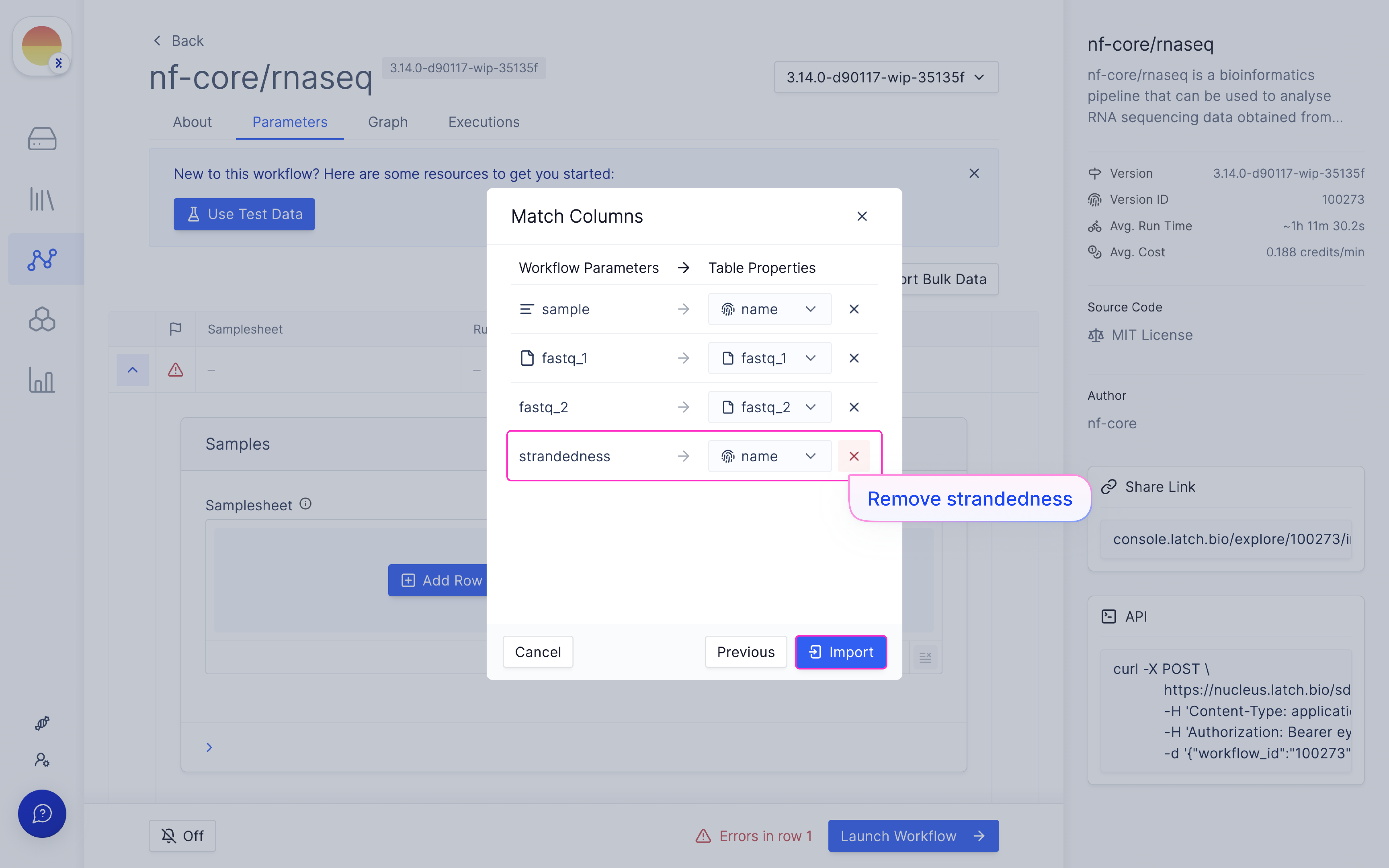Switch to the Executions tab

pos(484,122)
